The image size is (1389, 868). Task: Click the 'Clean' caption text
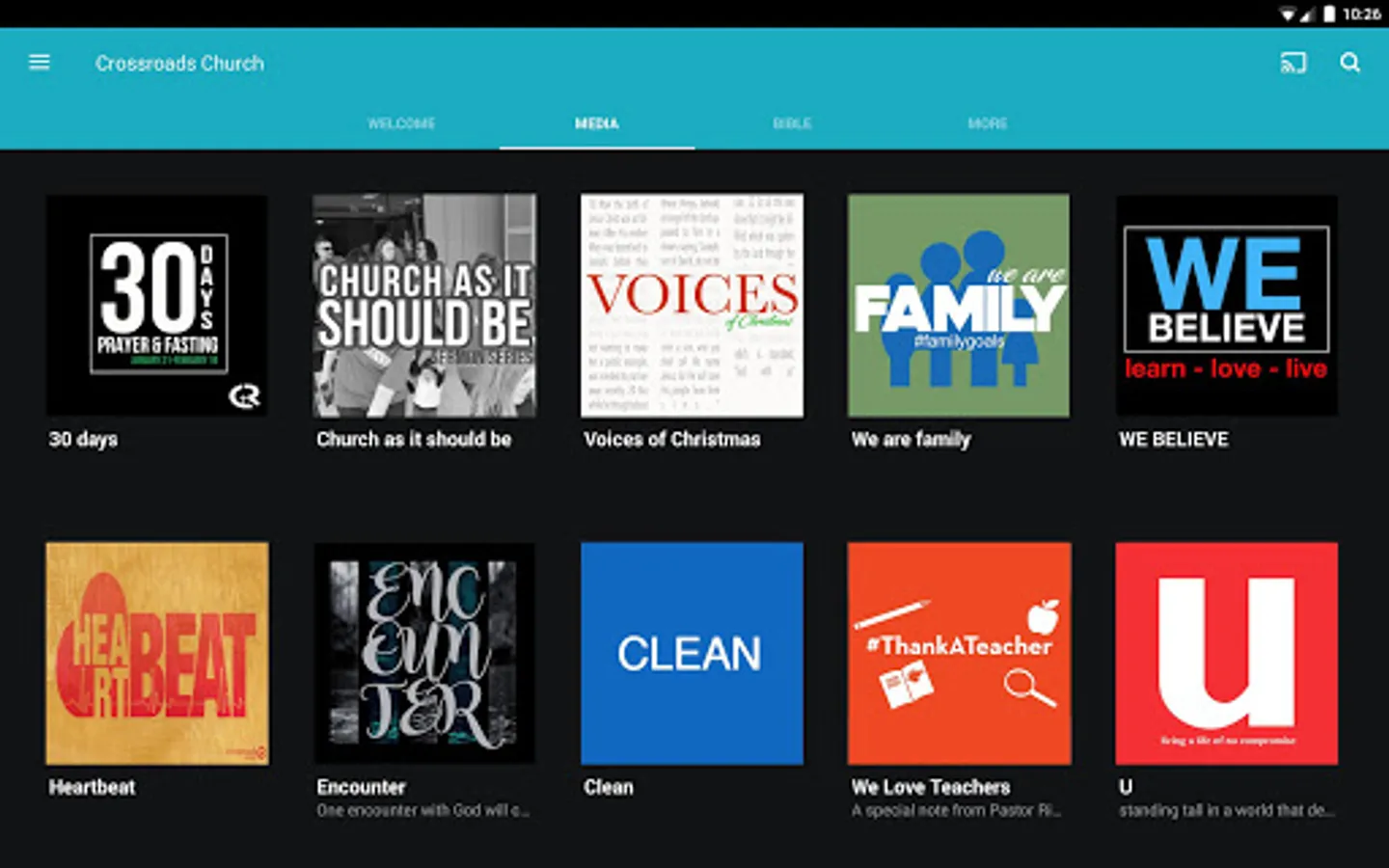point(609,787)
